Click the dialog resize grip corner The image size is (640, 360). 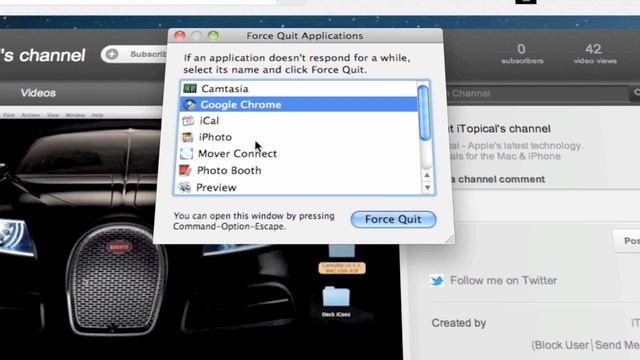click(x=450, y=239)
